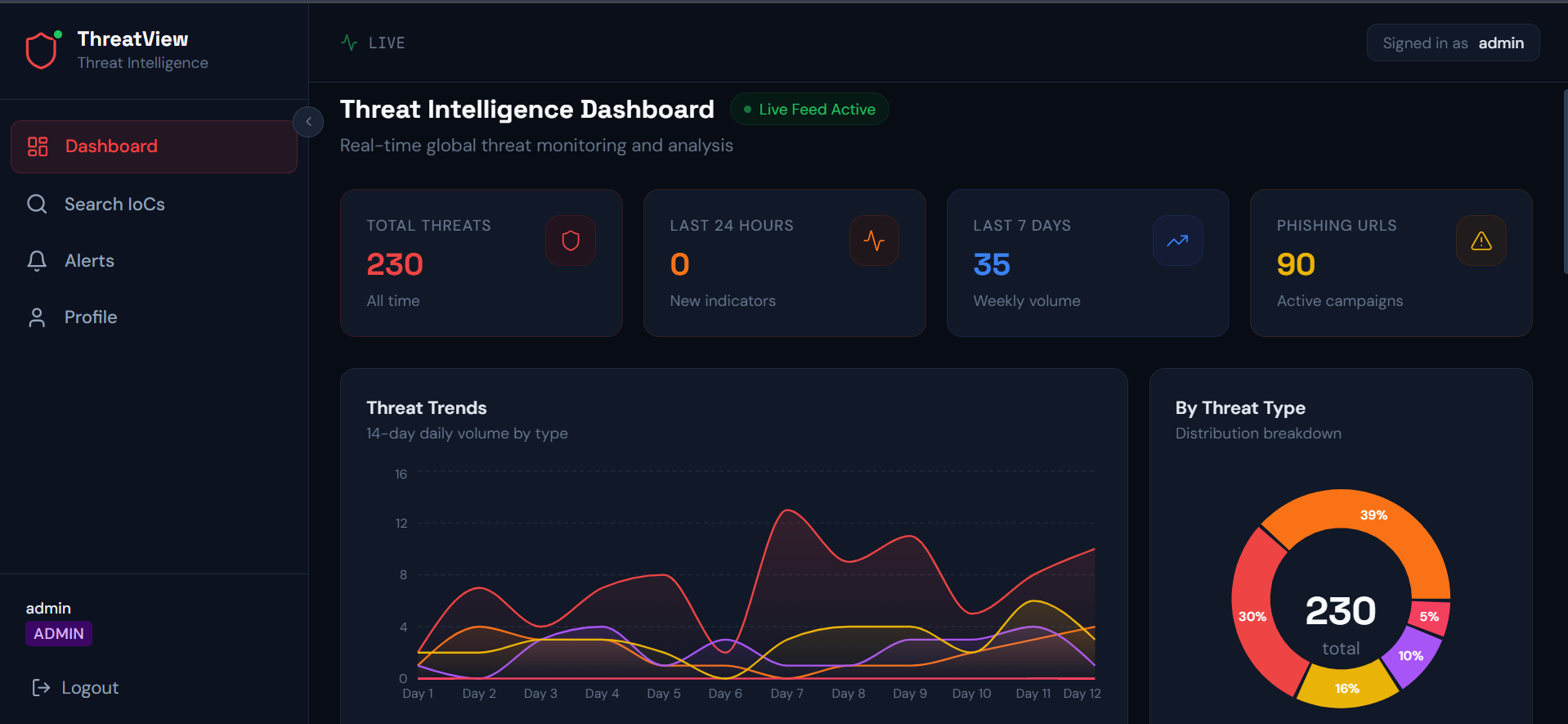The height and width of the screenshot is (724, 1568).
Task: Click the By Threat Type heading
Action: [x=1240, y=408]
